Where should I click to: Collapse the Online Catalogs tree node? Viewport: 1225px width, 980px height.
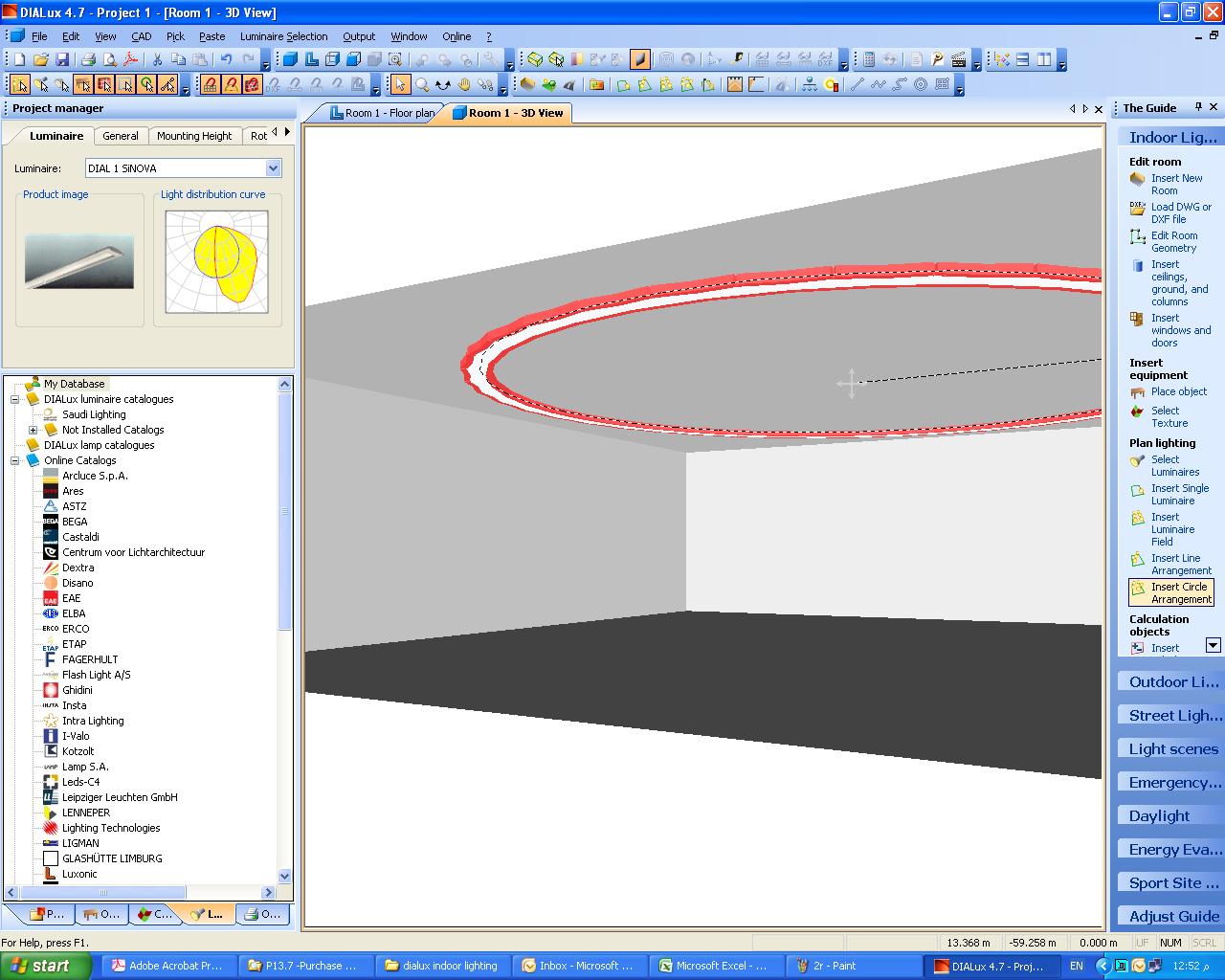(14, 460)
